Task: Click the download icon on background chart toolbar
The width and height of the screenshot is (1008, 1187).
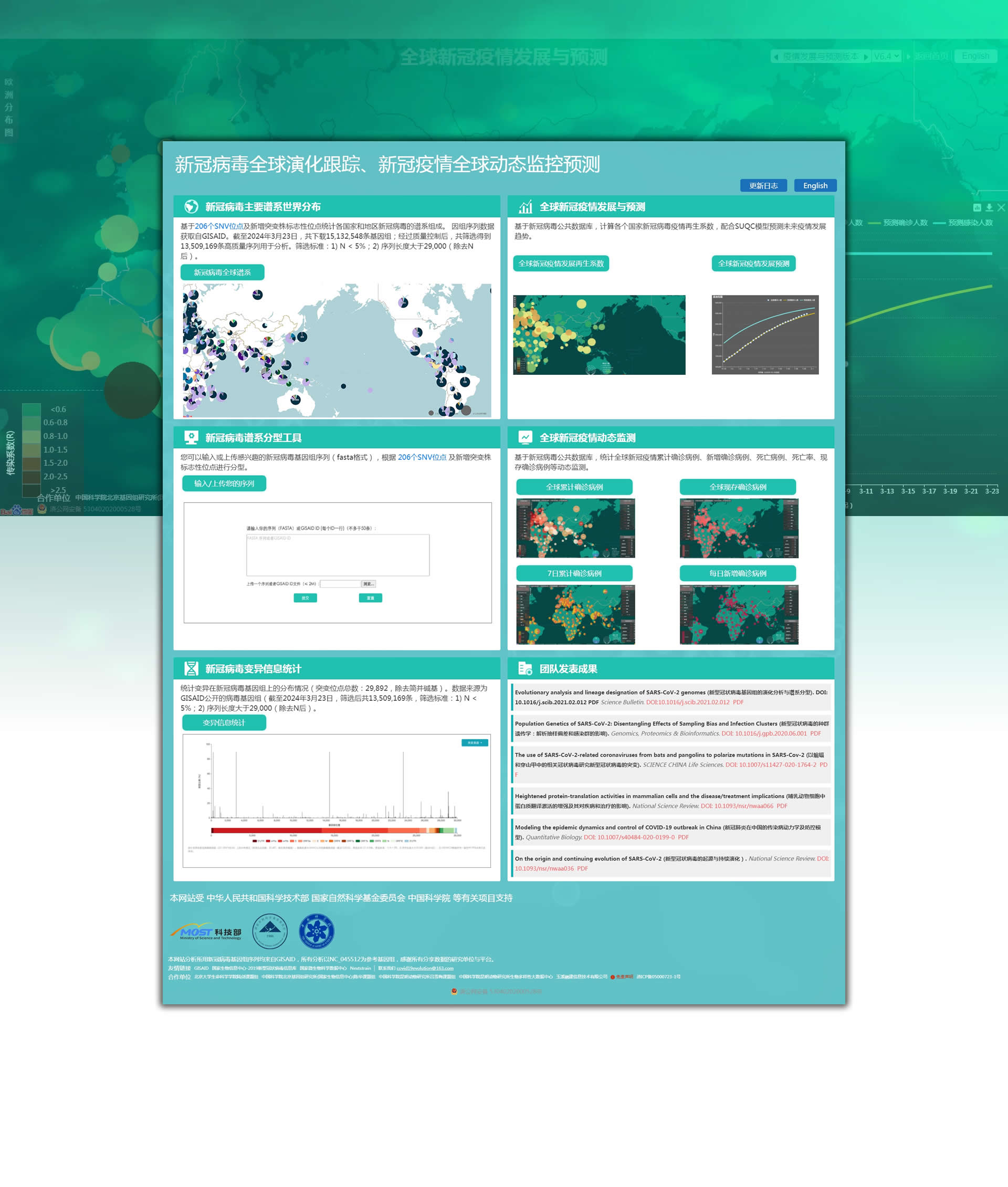Action: (x=989, y=207)
